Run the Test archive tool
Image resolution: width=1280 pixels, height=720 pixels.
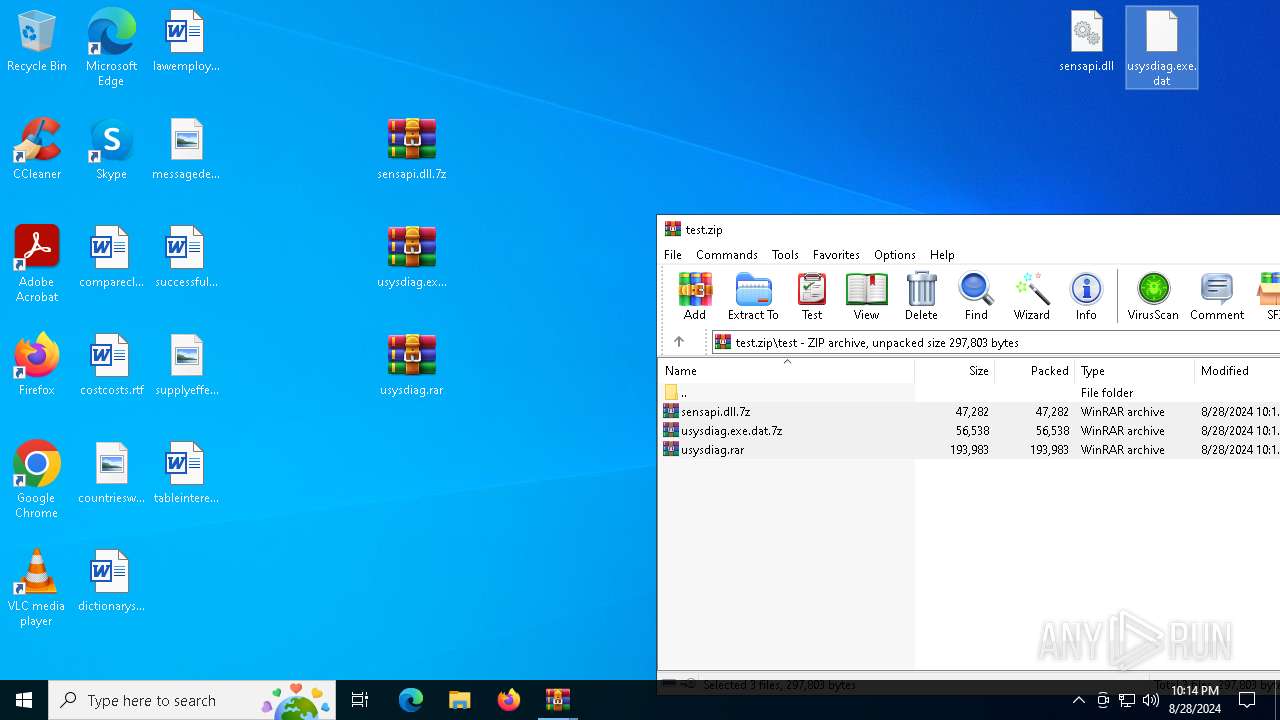[x=812, y=296]
